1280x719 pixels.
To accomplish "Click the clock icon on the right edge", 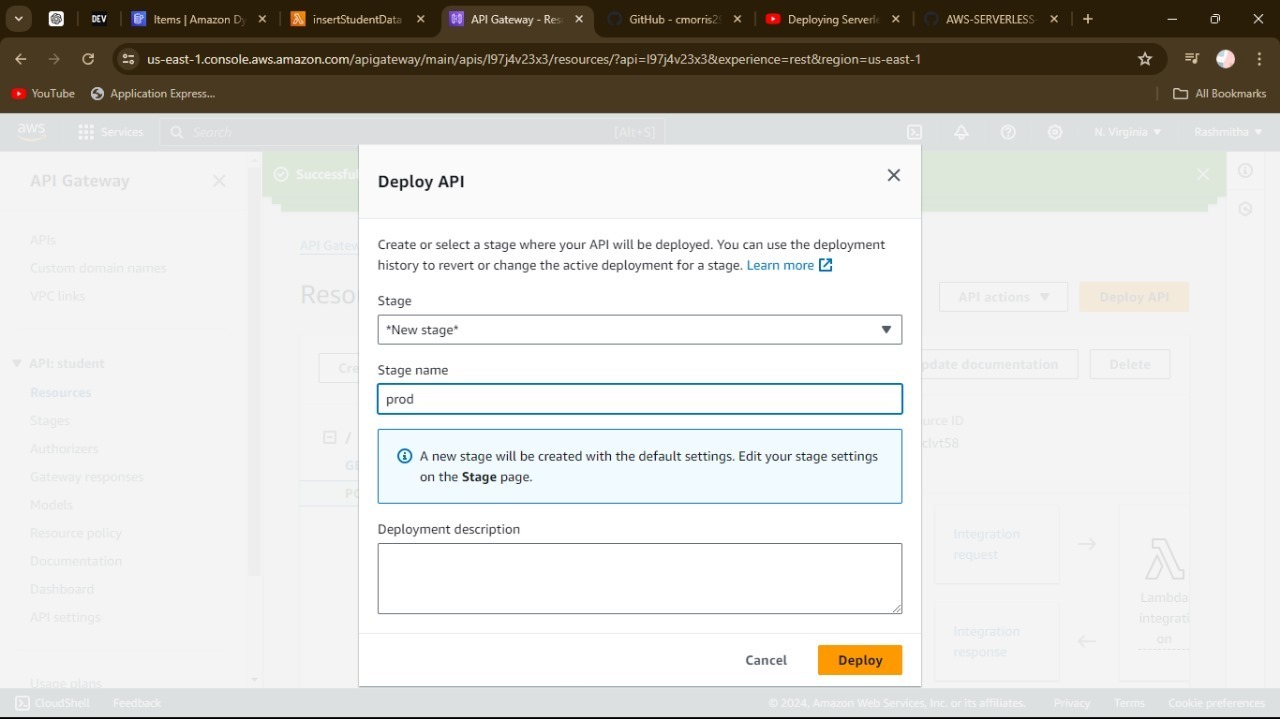I will pyautogui.click(x=1245, y=209).
